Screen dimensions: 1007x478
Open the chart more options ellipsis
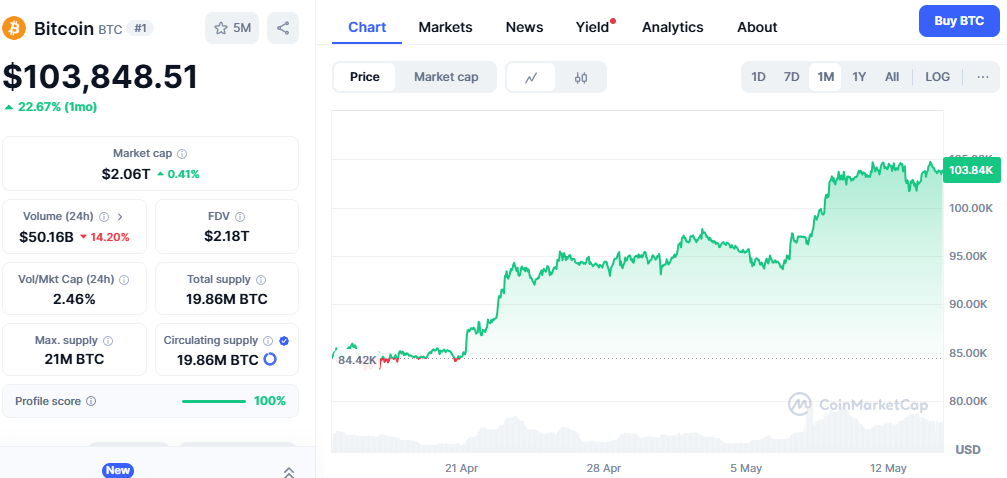pos(983,77)
